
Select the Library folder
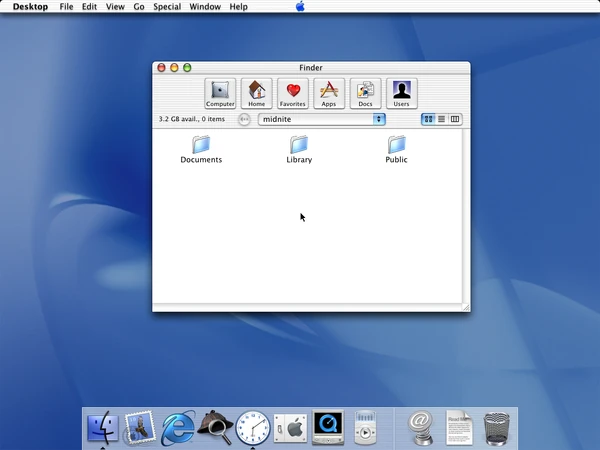(299, 145)
